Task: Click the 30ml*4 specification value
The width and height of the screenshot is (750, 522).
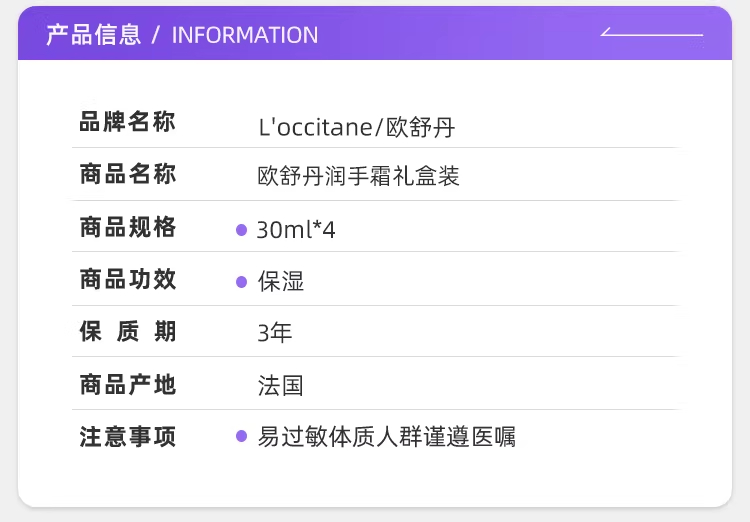Action: point(296,230)
